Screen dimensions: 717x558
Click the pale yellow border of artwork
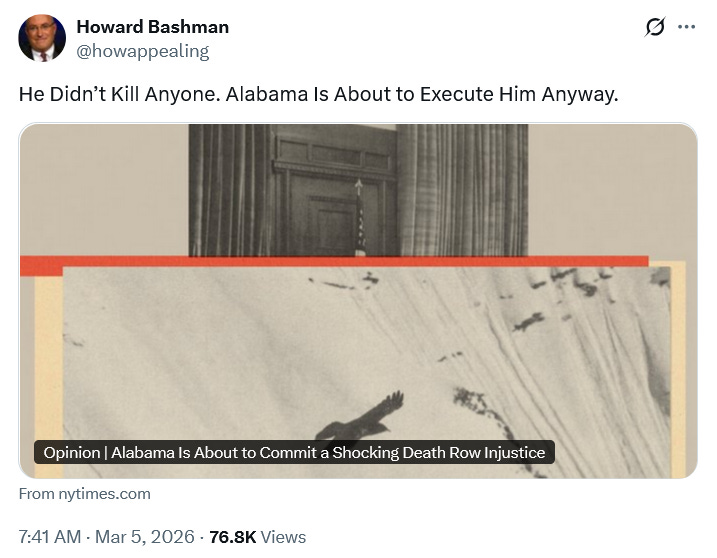[x=48, y=375]
